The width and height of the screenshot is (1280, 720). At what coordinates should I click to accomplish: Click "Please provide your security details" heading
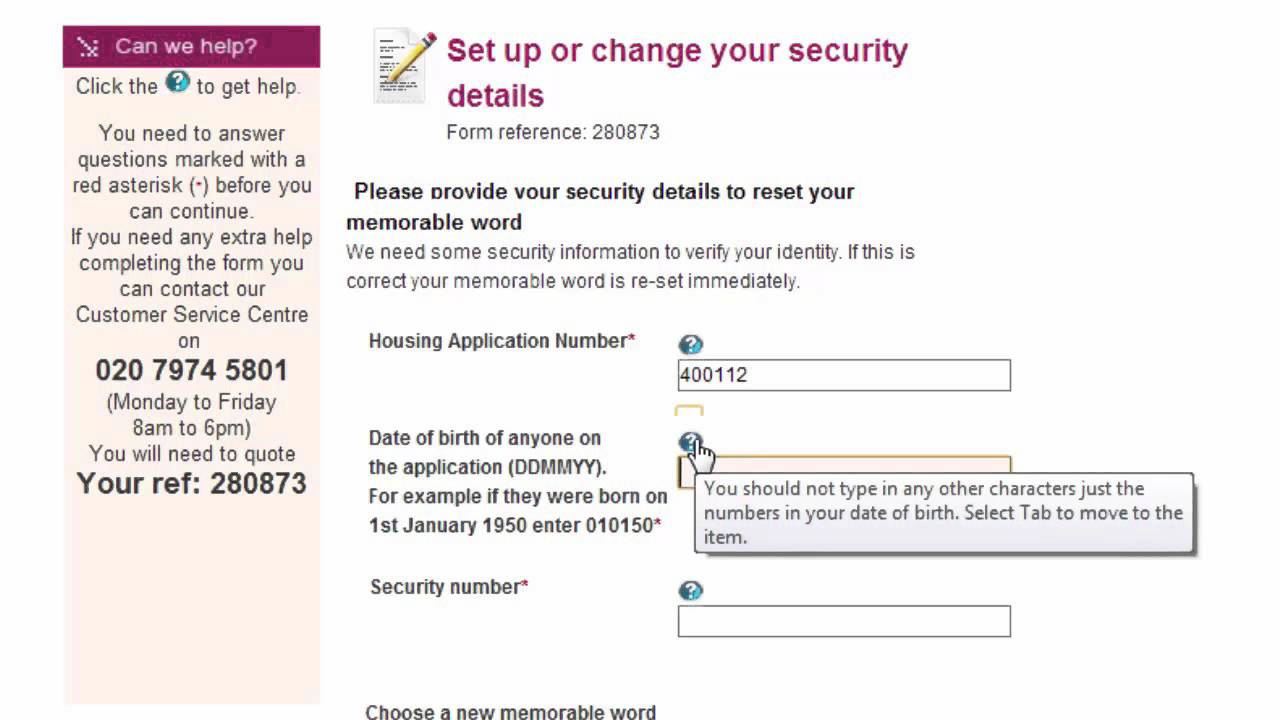pos(603,192)
